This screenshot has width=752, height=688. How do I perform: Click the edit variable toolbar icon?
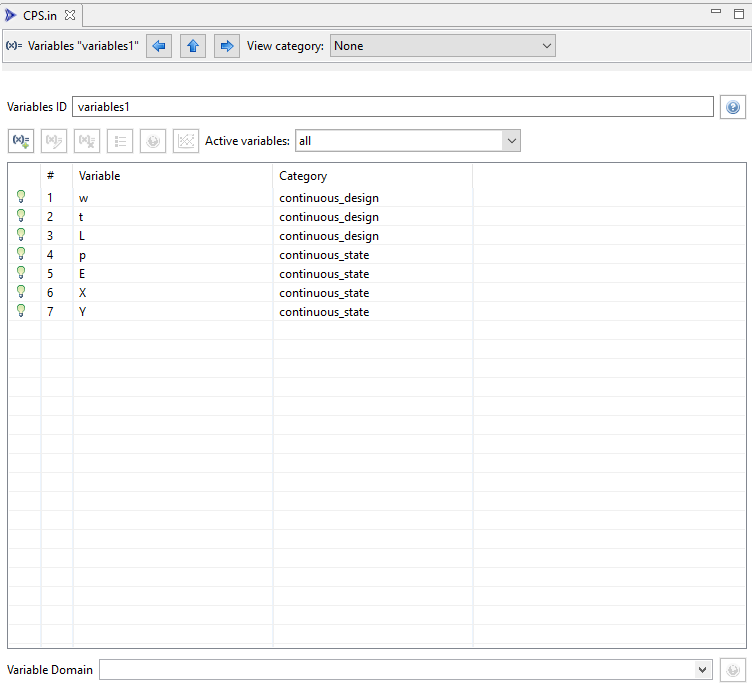tap(53, 141)
